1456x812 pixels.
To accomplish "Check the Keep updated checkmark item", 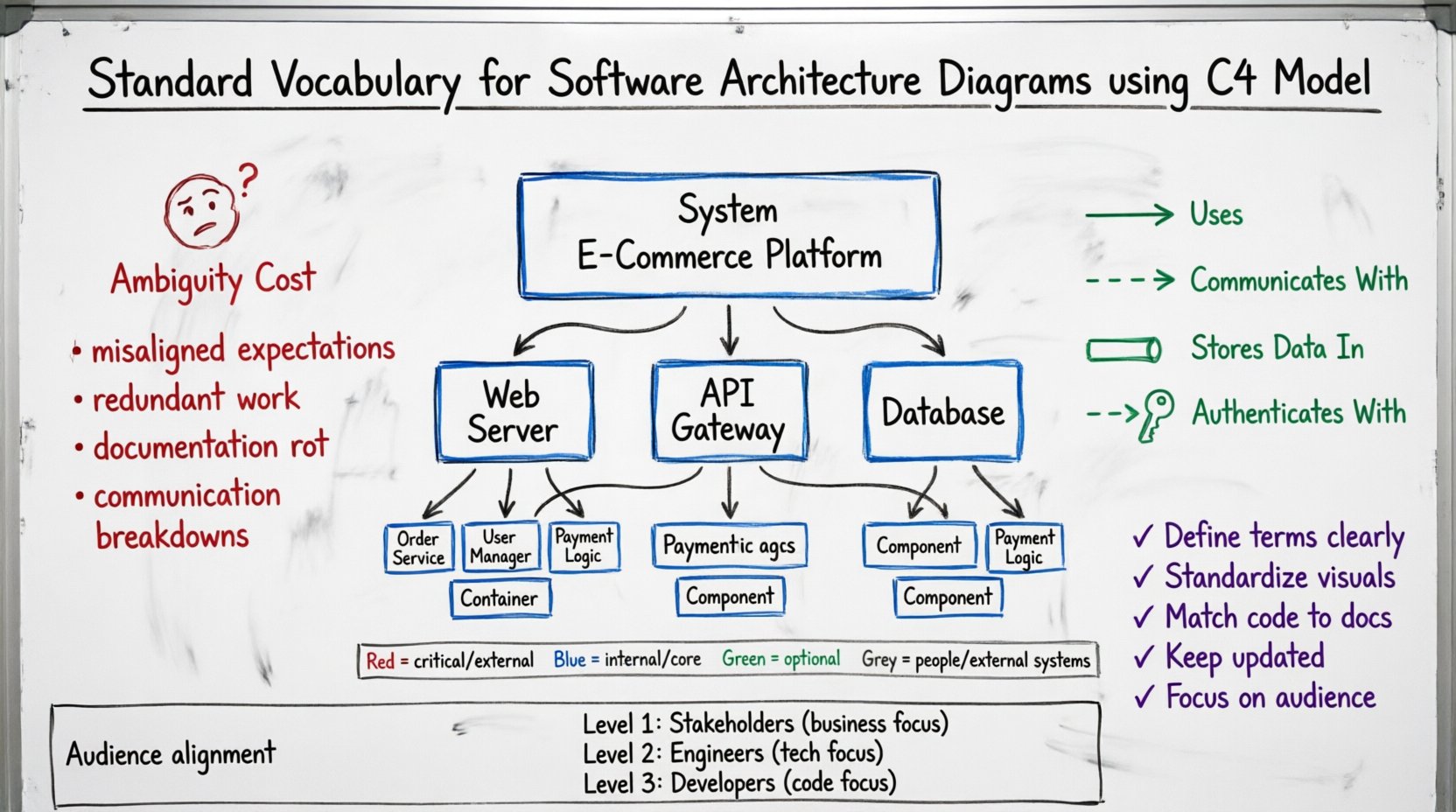I will click(x=1142, y=656).
